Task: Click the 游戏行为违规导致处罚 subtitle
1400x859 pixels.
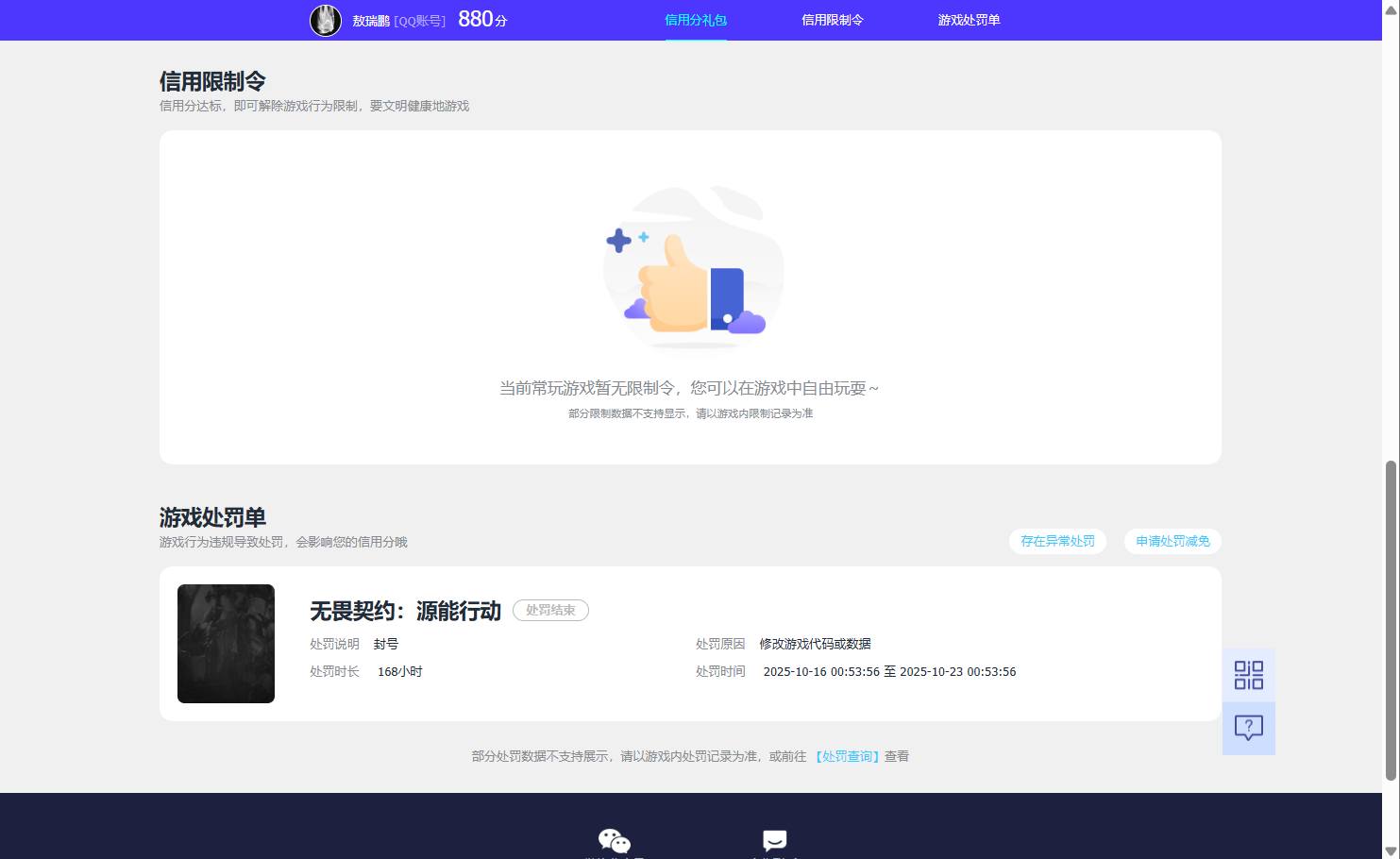Action: coord(283,542)
